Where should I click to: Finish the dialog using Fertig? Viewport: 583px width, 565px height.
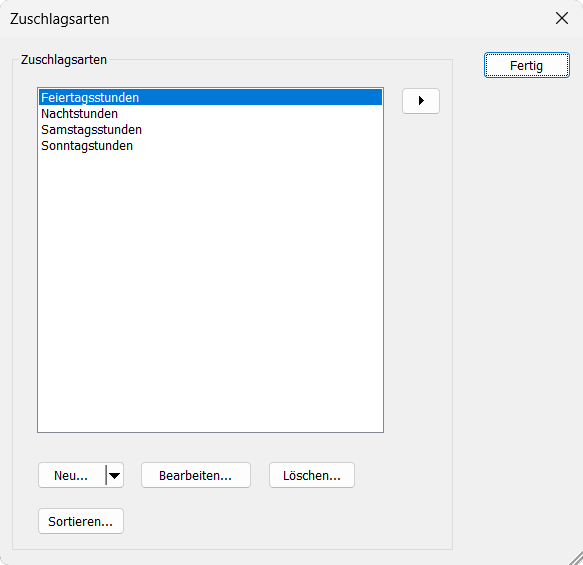coord(526,65)
